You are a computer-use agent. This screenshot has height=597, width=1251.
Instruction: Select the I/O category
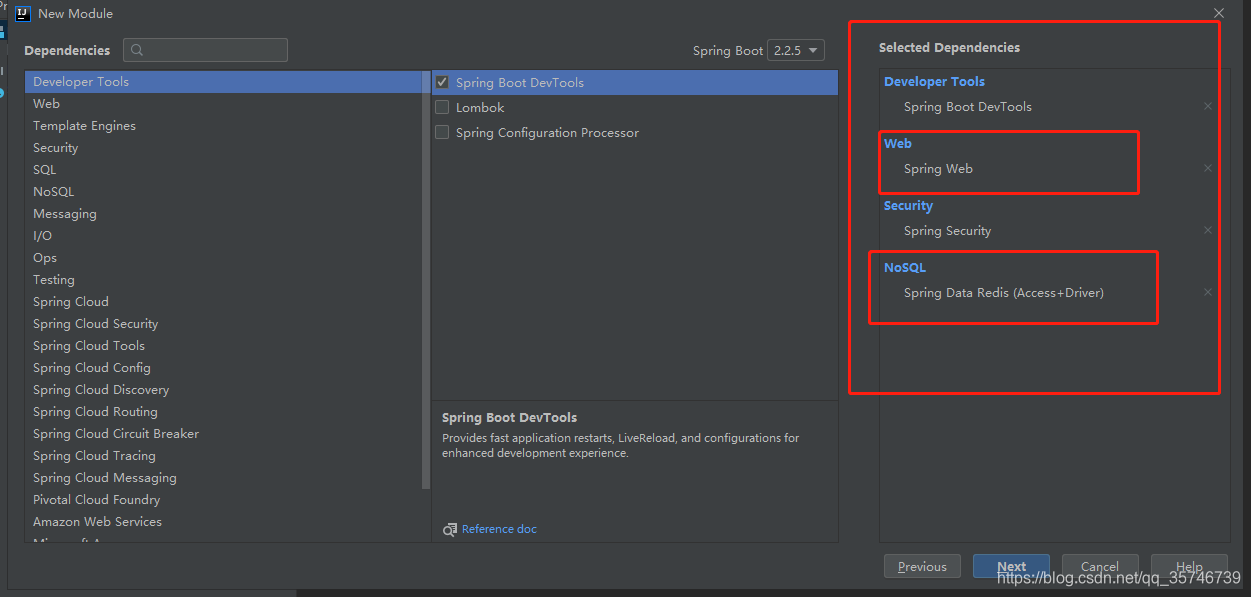click(223, 236)
